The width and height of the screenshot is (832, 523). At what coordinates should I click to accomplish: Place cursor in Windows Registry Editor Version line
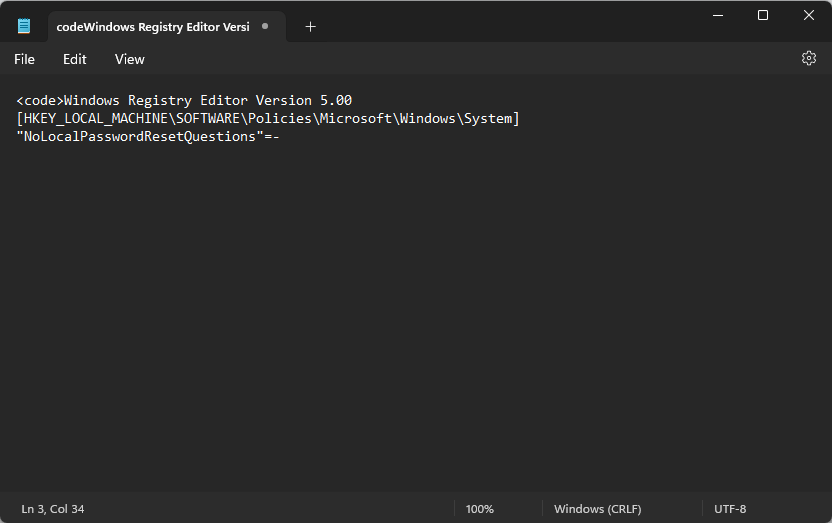pos(184,100)
